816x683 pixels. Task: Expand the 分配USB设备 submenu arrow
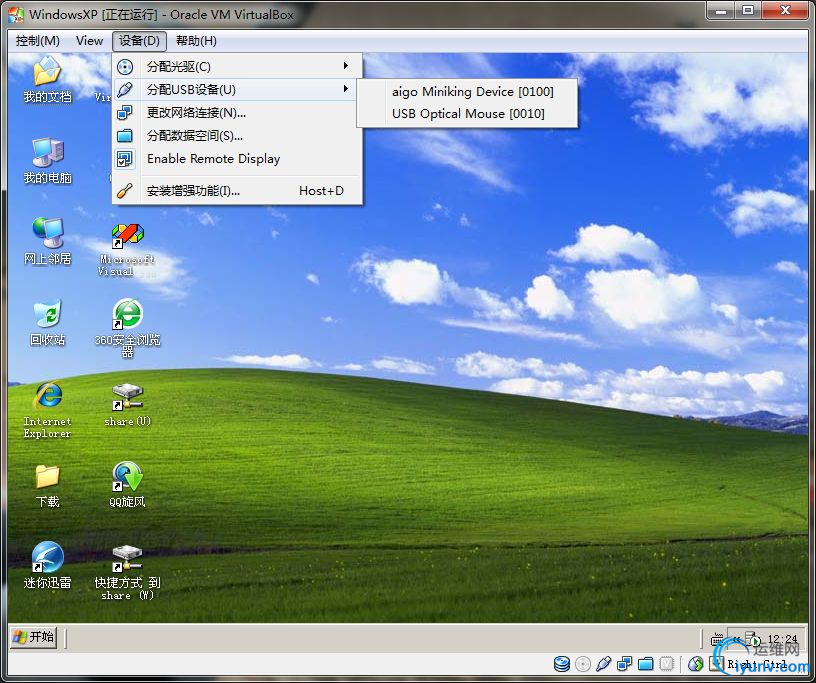click(345, 88)
